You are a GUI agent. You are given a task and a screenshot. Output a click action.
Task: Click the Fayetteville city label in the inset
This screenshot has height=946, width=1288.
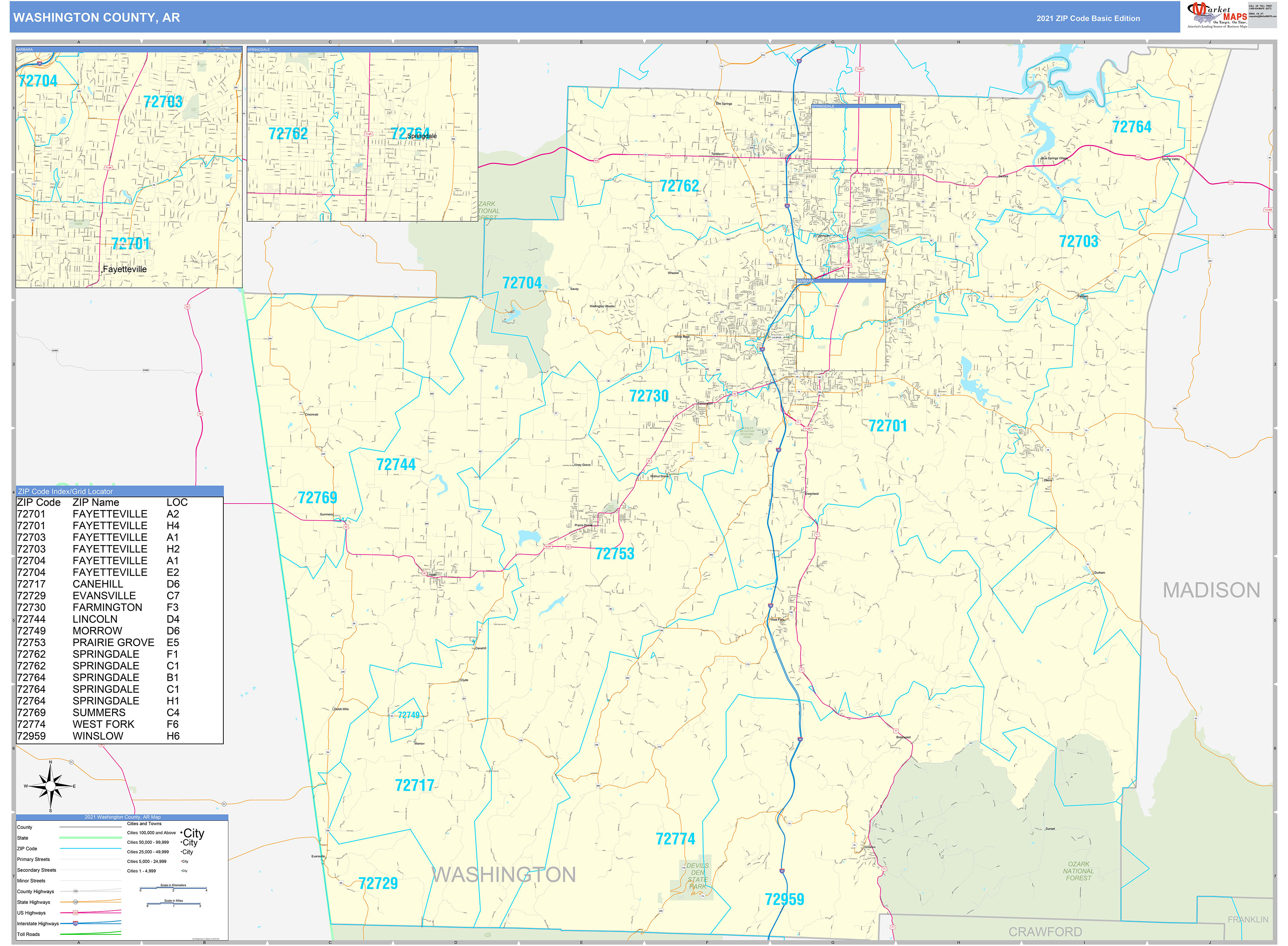(125, 269)
